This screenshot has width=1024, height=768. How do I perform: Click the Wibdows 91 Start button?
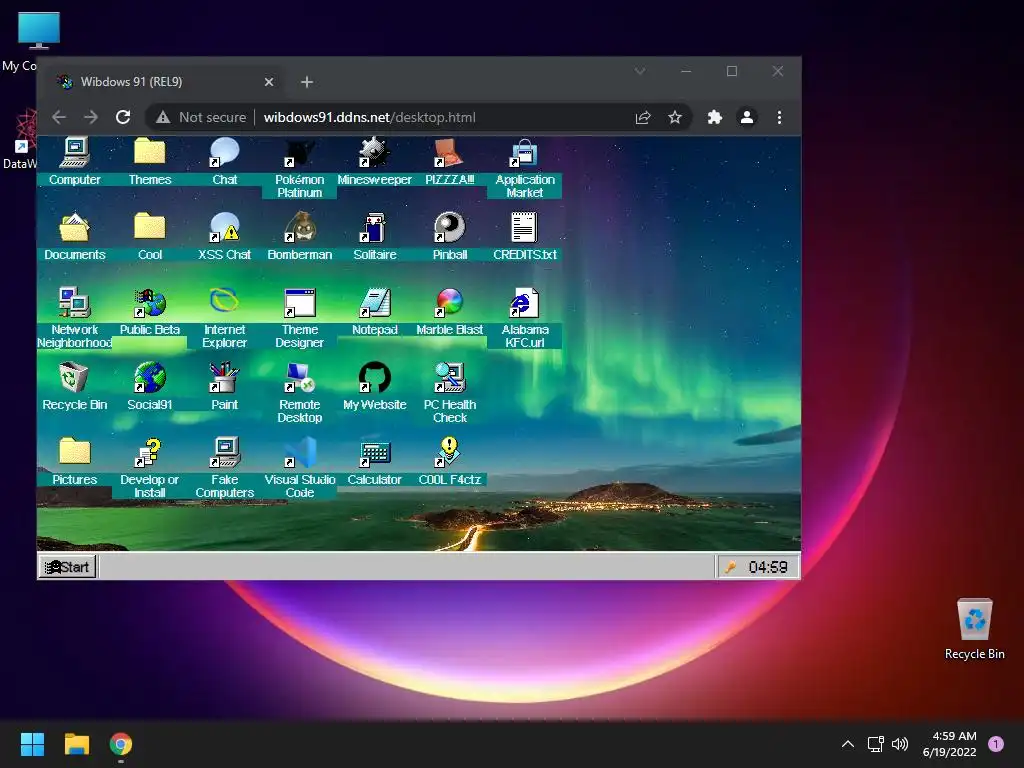68,567
